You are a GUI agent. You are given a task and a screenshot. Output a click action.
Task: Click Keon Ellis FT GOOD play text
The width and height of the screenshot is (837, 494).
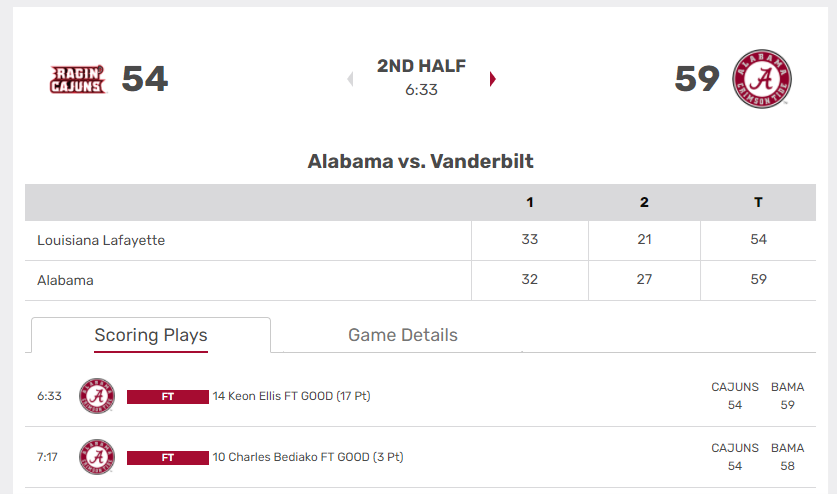click(x=291, y=396)
